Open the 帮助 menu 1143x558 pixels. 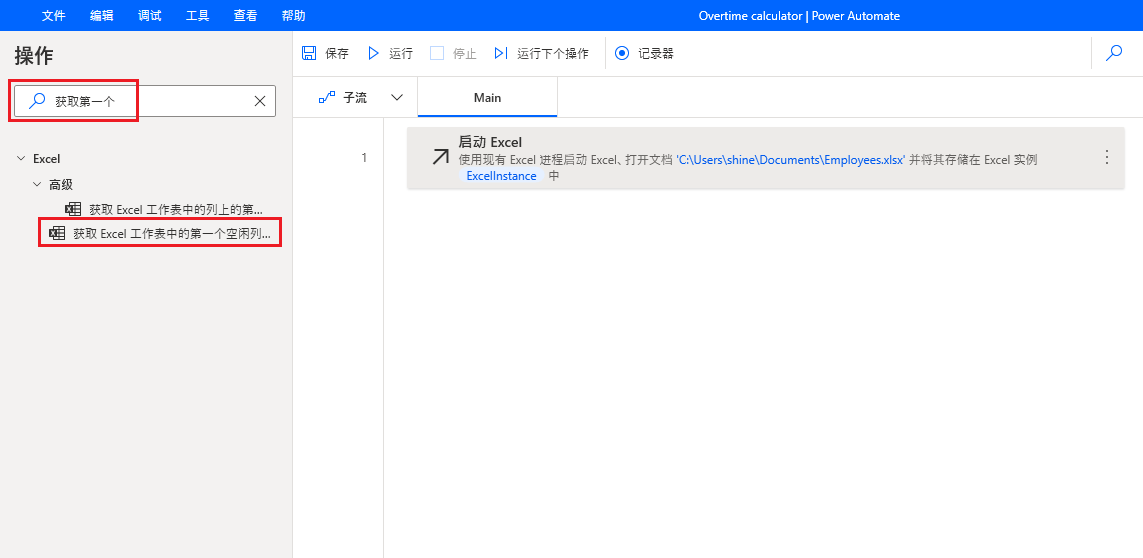tap(293, 15)
